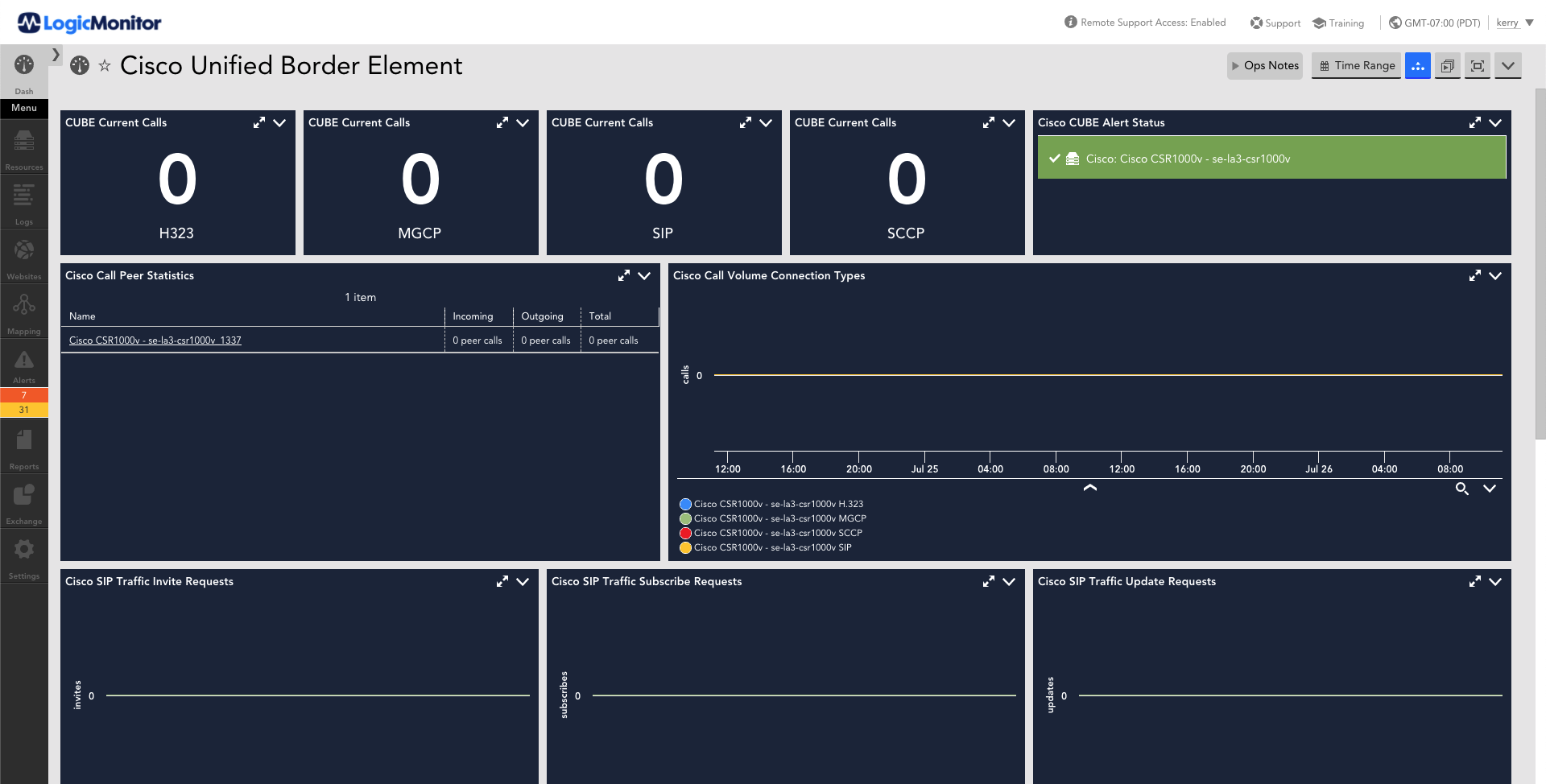The width and height of the screenshot is (1546, 784).
Task: Click the Remote Support Access info icon
Action: 1071,22
